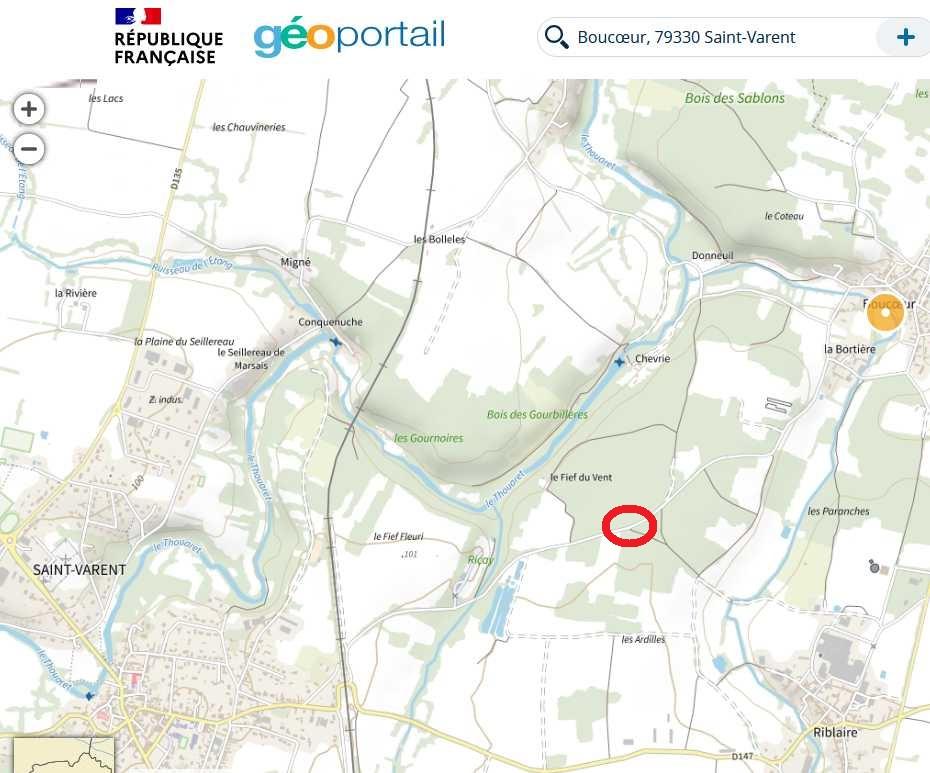Click the D147 road label
The height and width of the screenshot is (773, 930).
click(x=742, y=756)
